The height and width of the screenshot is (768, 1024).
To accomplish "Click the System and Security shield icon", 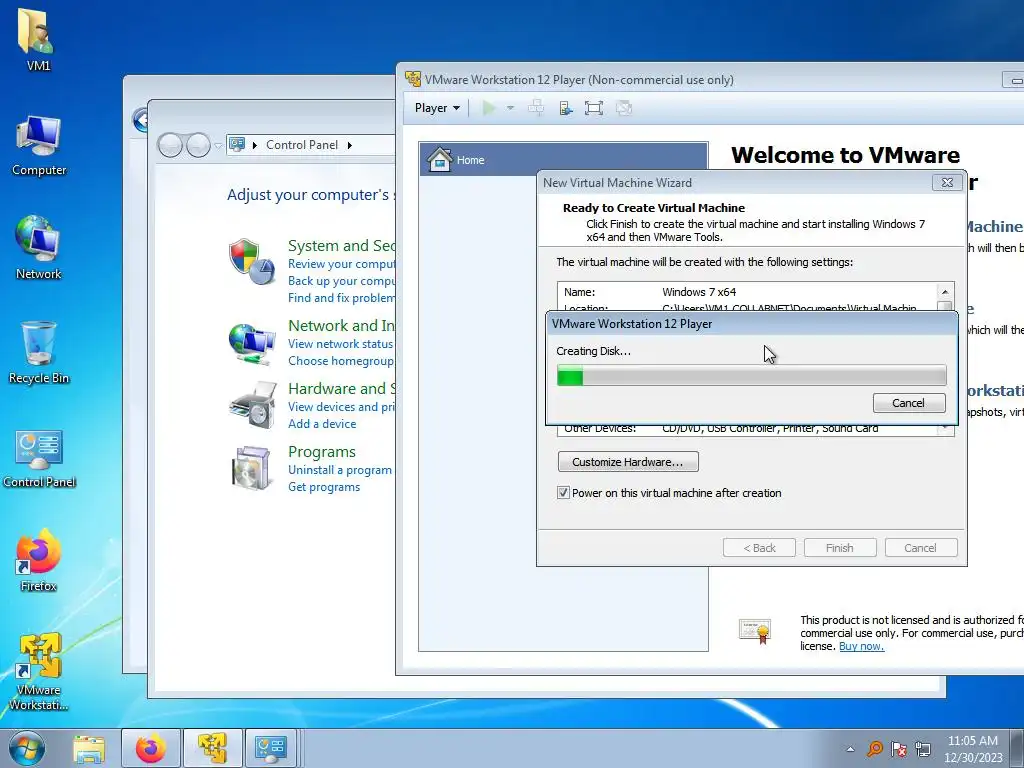I will (251, 261).
